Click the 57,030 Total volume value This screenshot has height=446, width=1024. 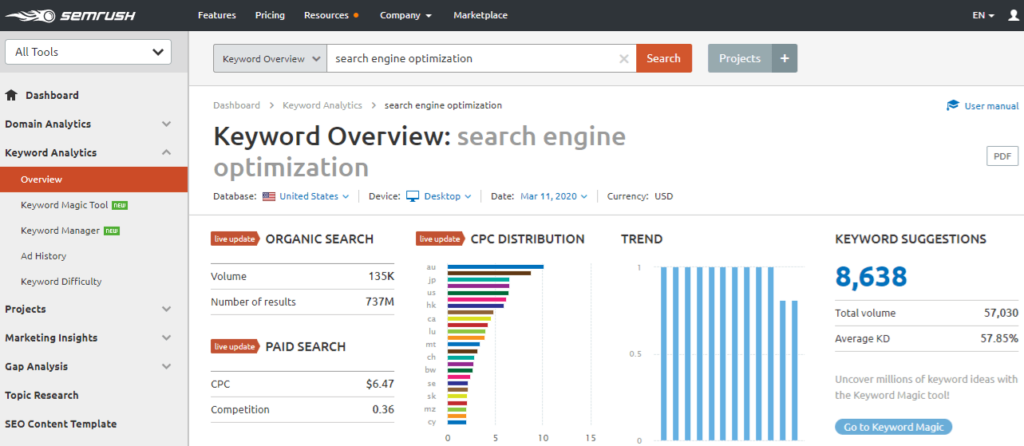[1001, 313]
